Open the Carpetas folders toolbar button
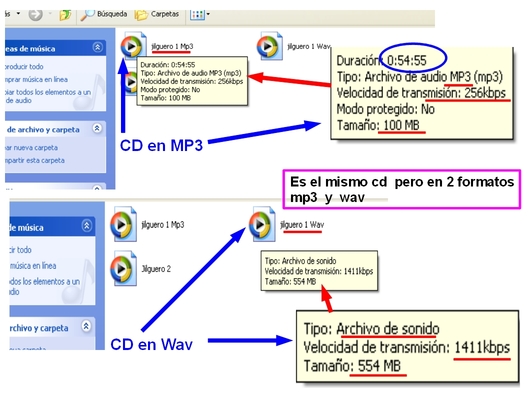The image size is (529, 397). tap(157, 15)
